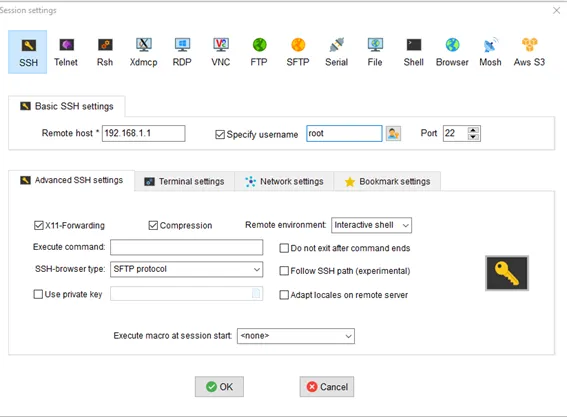
Task: Select the VNC session icon
Action: click(221, 52)
